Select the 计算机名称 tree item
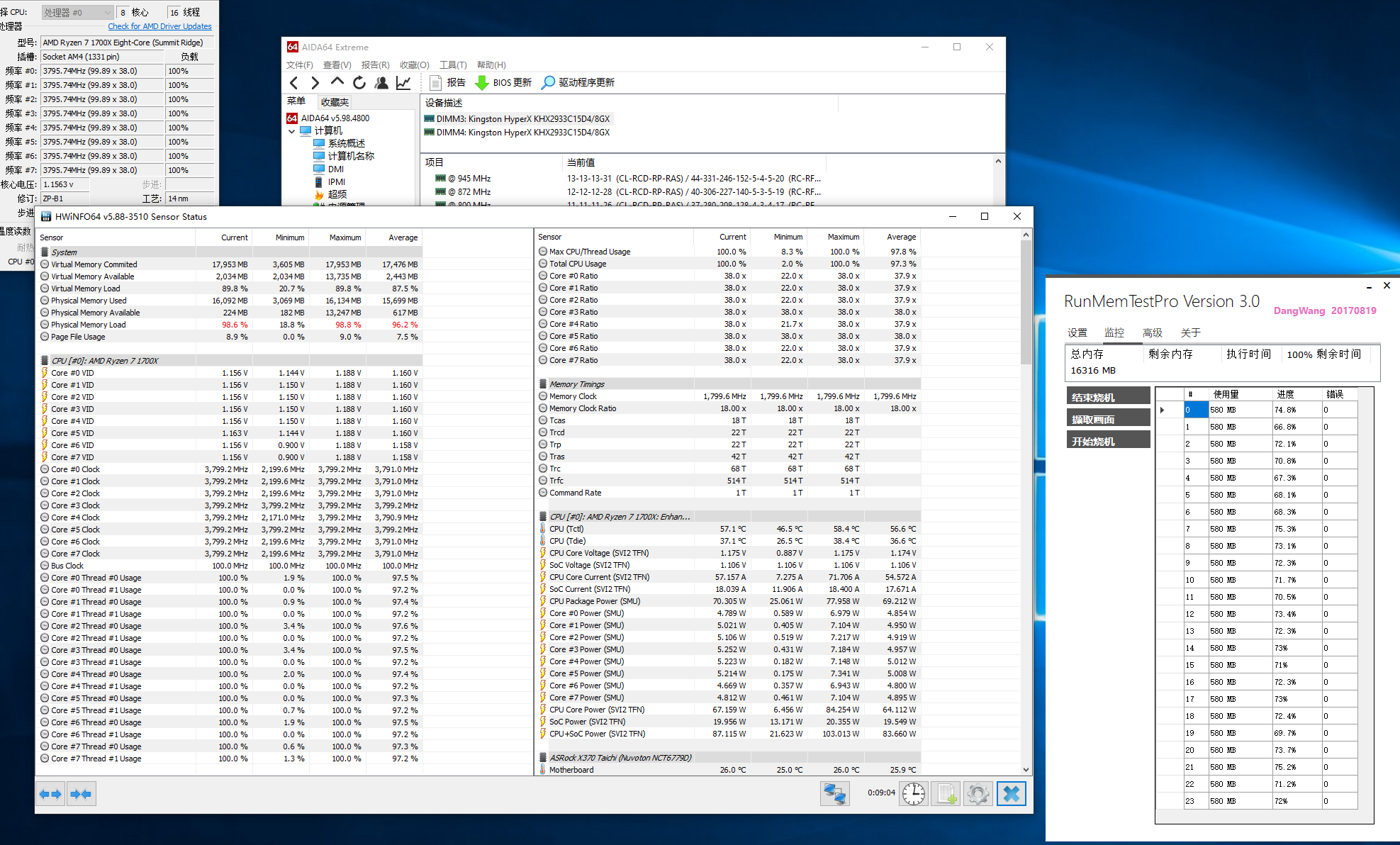 click(x=351, y=156)
